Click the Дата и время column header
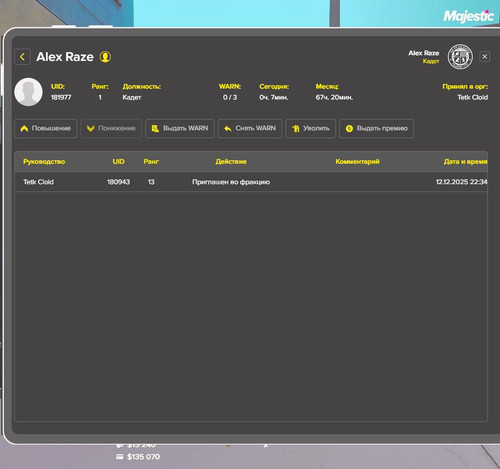This screenshot has width=500, height=469. [465, 162]
